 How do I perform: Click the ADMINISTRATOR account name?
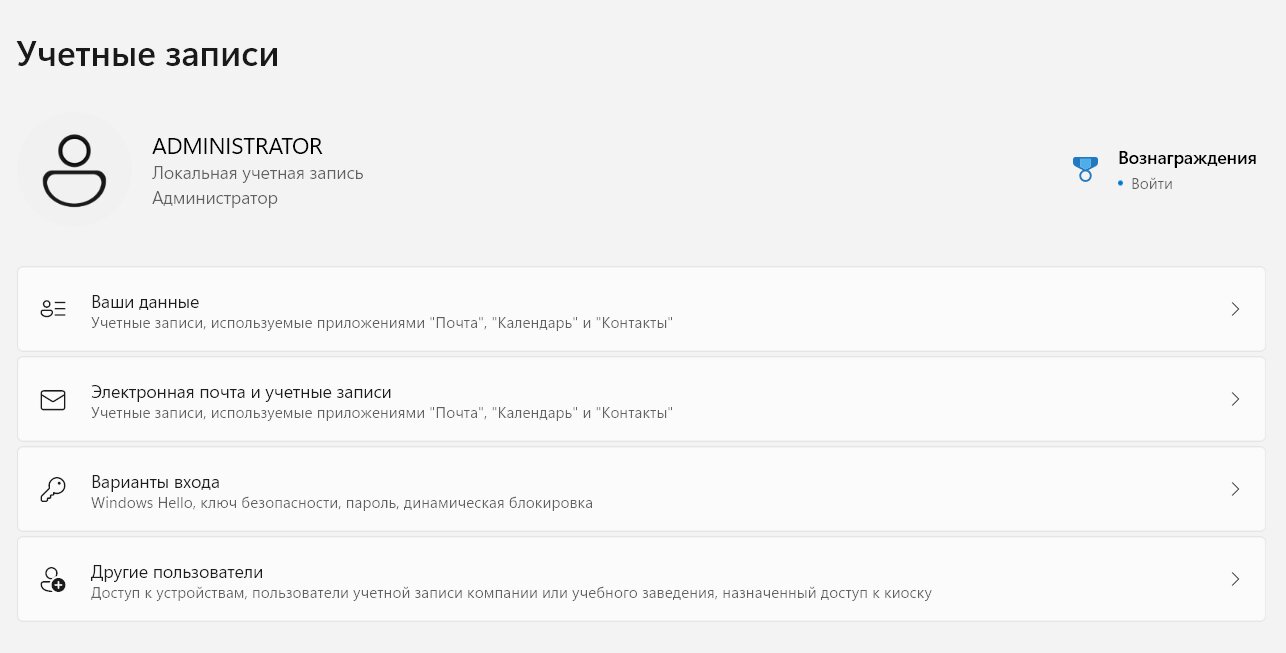point(237,146)
